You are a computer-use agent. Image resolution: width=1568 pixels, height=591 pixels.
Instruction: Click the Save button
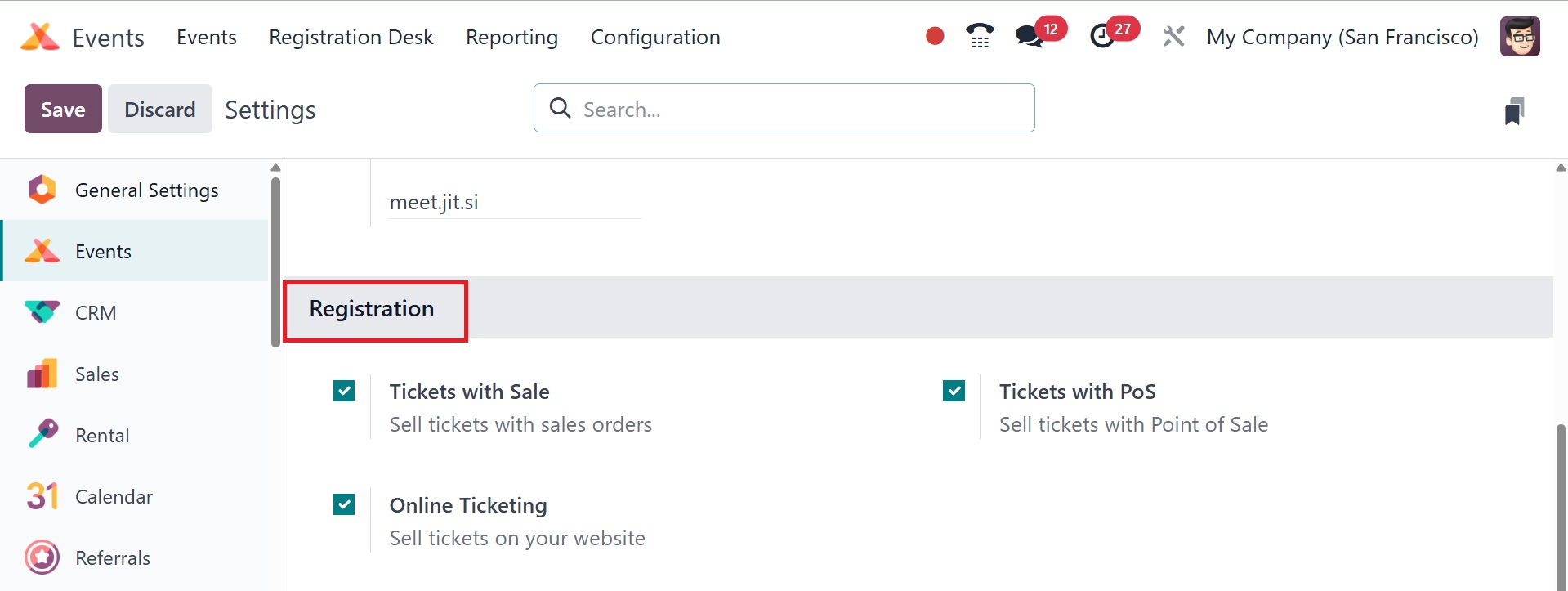(x=63, y=109)
